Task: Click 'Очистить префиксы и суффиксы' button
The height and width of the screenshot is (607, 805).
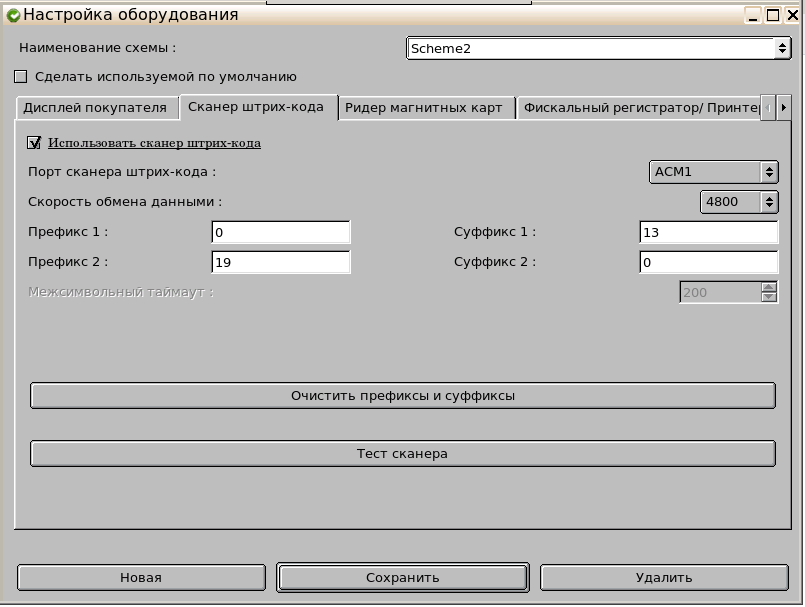Action: coord(403,395)
